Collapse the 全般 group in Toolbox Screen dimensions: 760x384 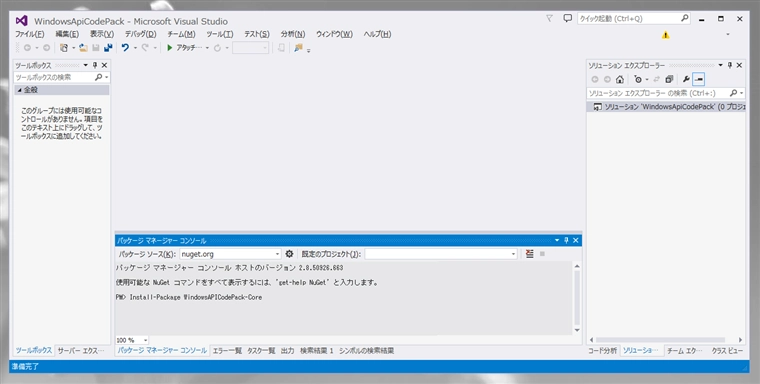pyautogui.click(x=20, y=90)
